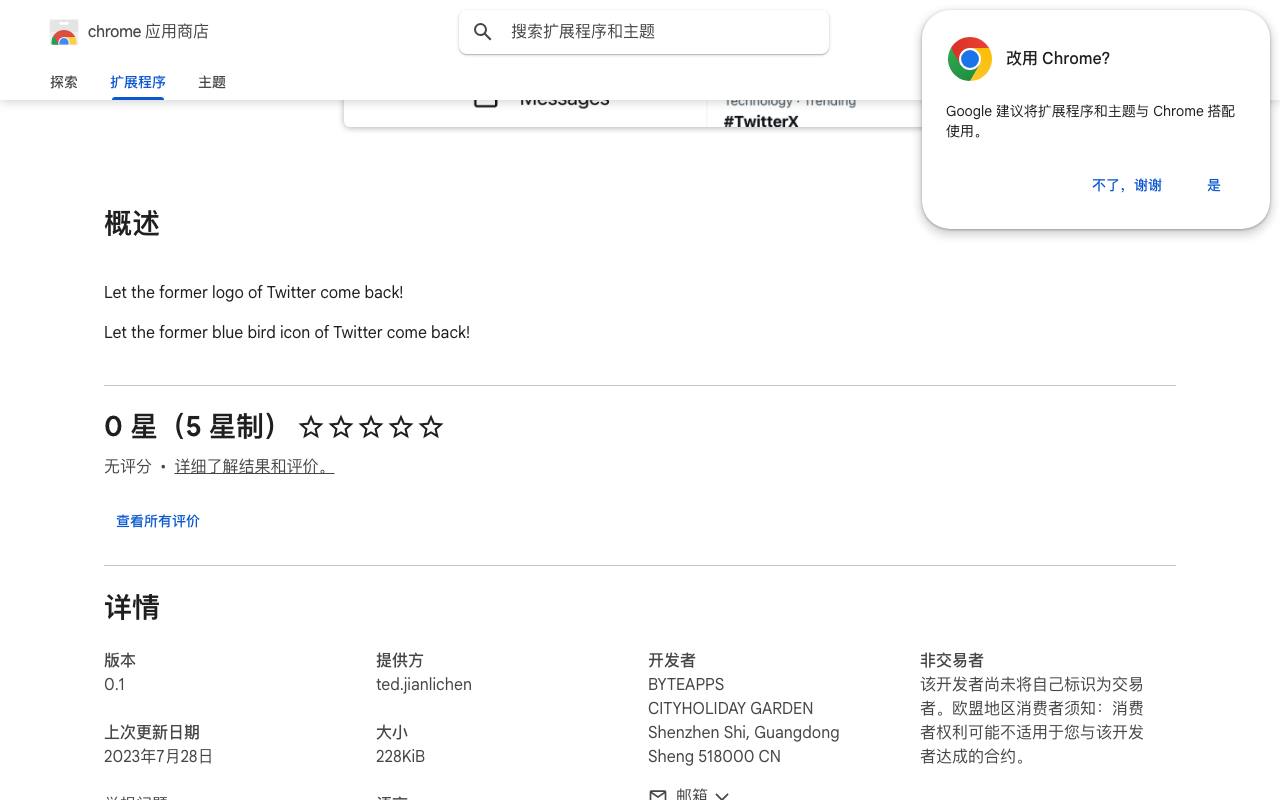Confirm with the 是 button
This screenshot has height=800, width=1280.
click(1214, 185)
